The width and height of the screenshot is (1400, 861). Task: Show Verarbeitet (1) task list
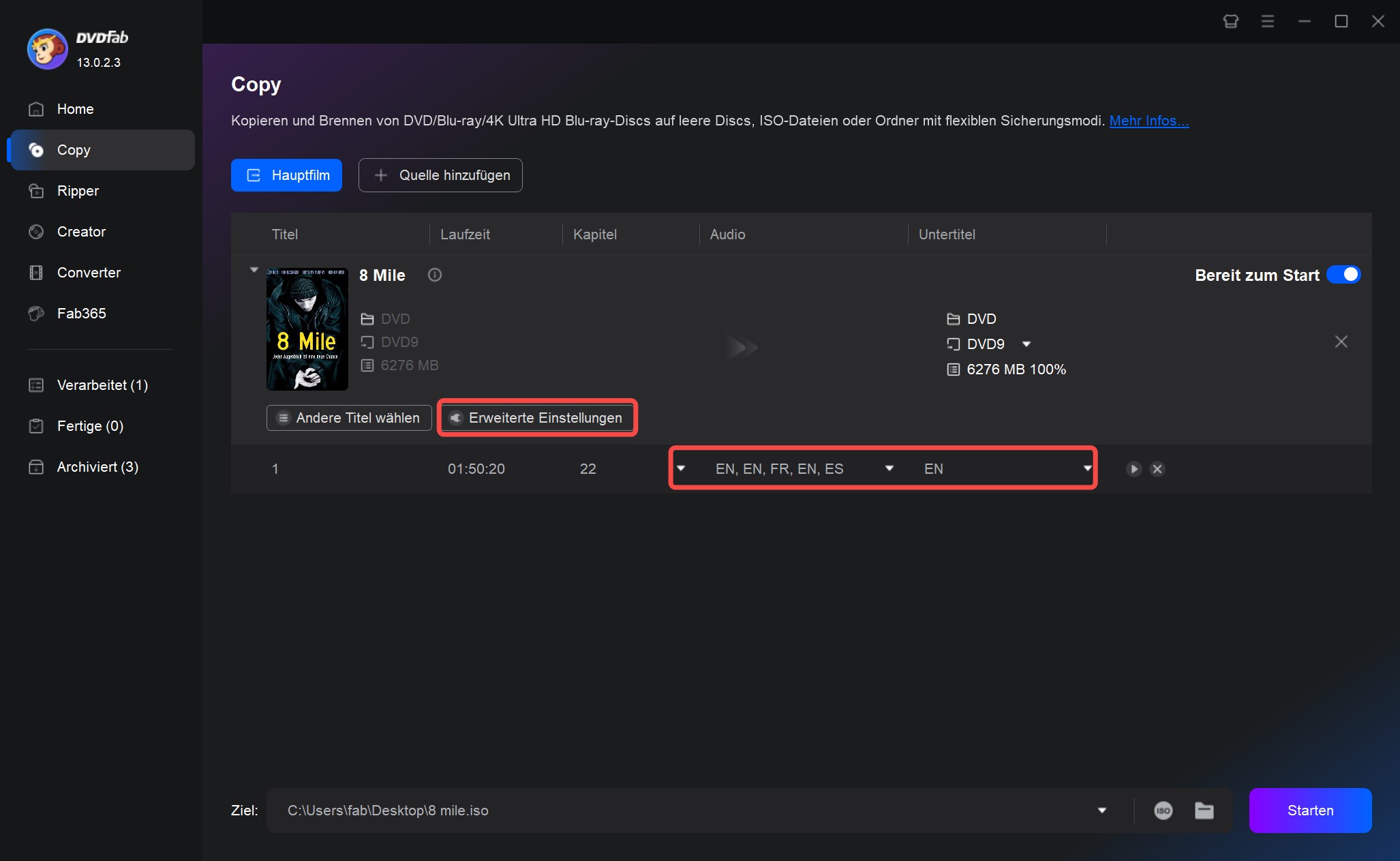[102, 385]
